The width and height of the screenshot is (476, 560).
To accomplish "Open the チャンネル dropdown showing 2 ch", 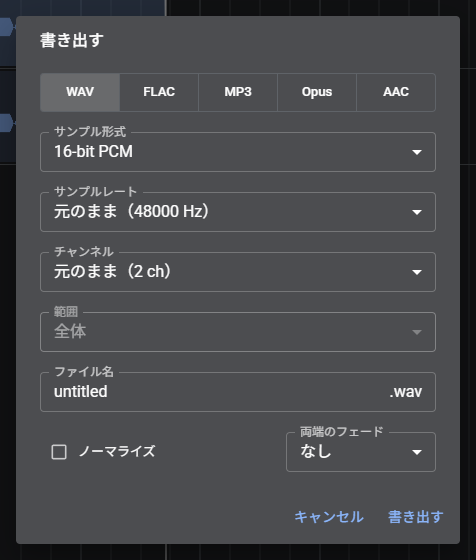I will click(238, 272).
